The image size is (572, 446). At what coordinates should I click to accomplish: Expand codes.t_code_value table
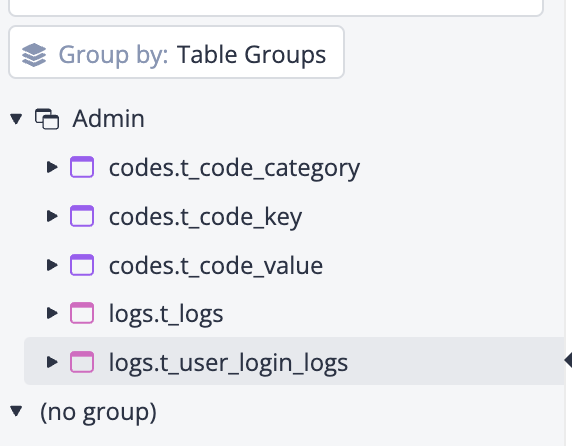pyautogui.click(x=53, y=265)
